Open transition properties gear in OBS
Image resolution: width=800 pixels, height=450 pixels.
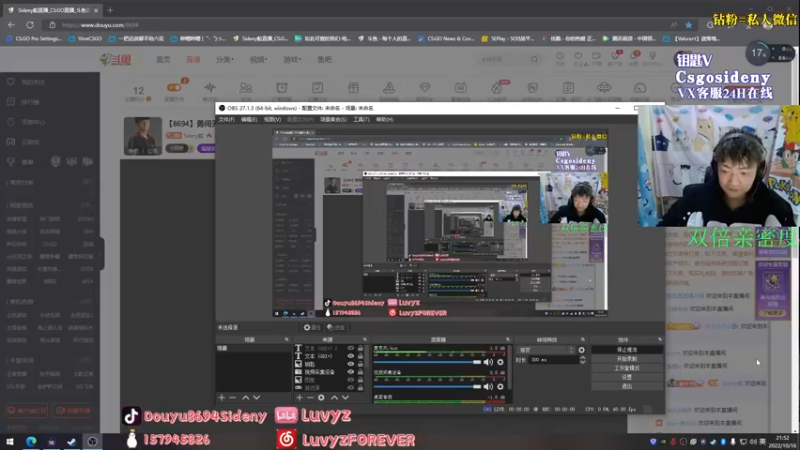582,350
